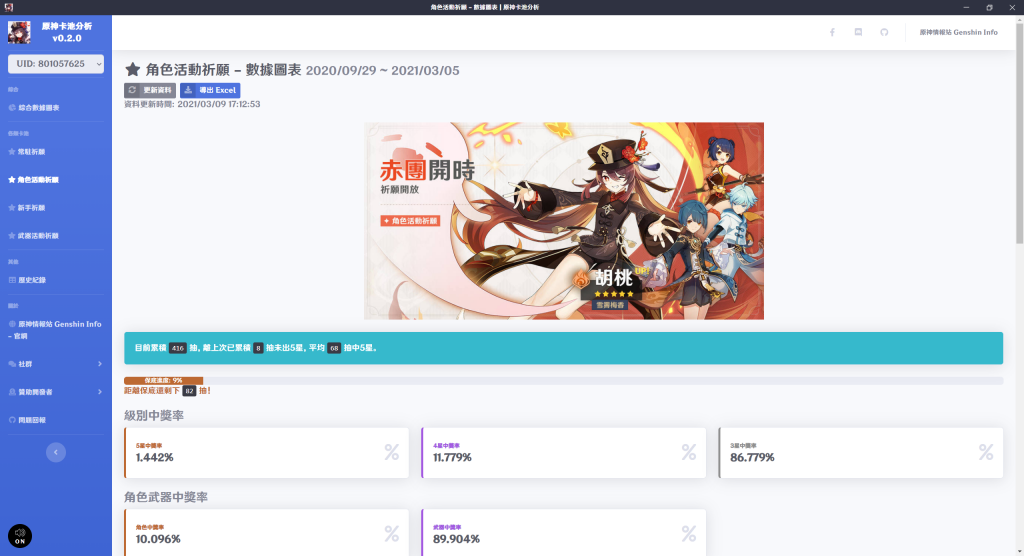Click the 級別中獎率 section heading
The height and width of the screenshot is (556, 1024).
click(x=154, y=416)
